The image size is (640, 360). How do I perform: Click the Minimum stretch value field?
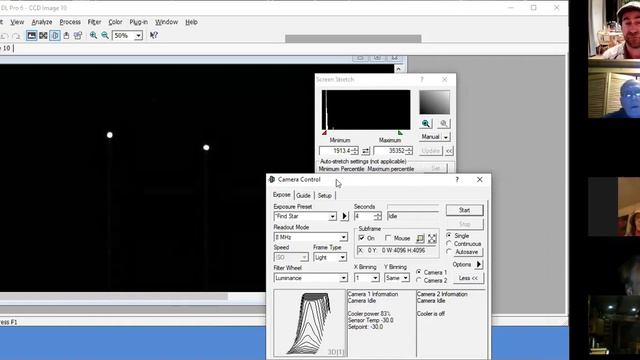click(x=335, y=151)
